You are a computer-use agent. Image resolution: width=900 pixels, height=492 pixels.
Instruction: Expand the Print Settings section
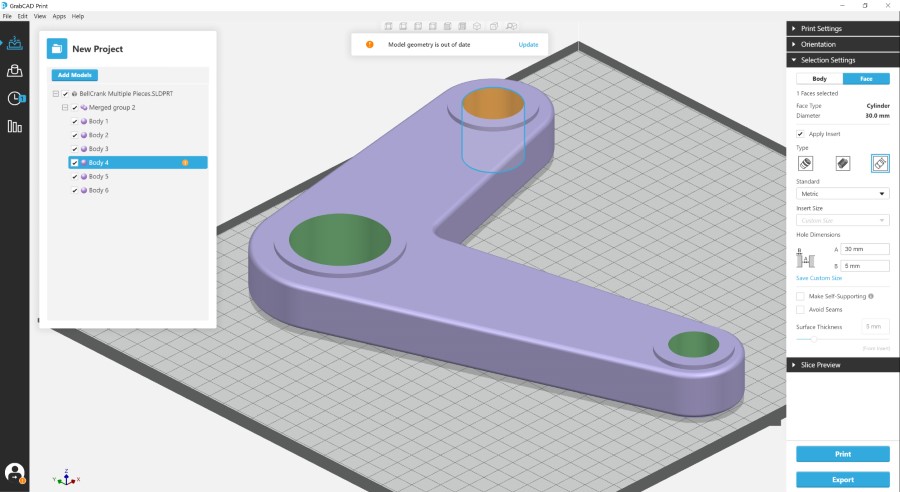click(x=843, y=29)
